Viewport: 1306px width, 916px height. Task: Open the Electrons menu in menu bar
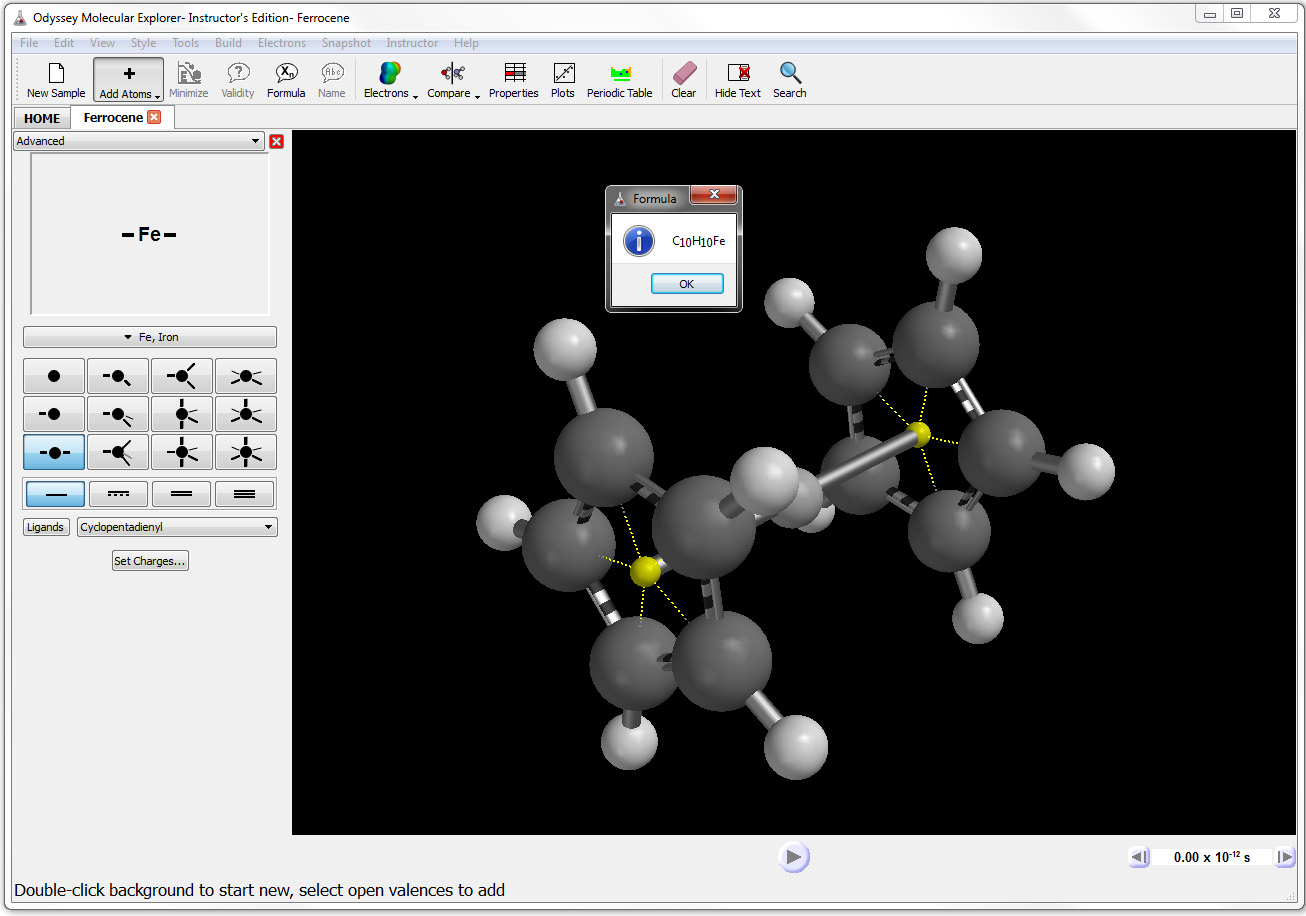[282, 43]
